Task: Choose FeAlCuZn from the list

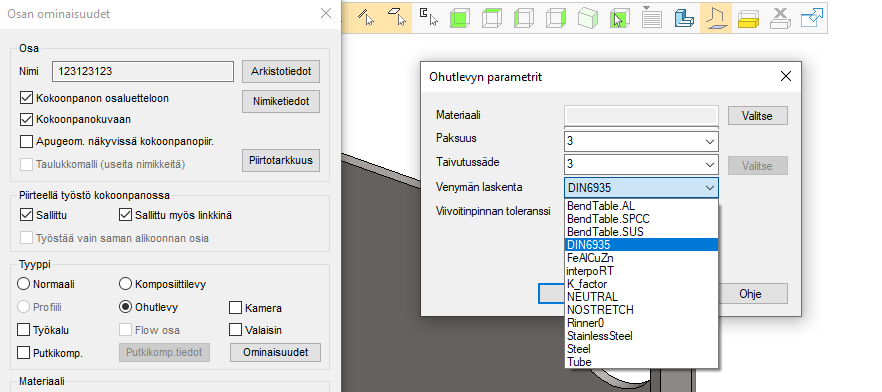Action: click(x=641, y=258)
